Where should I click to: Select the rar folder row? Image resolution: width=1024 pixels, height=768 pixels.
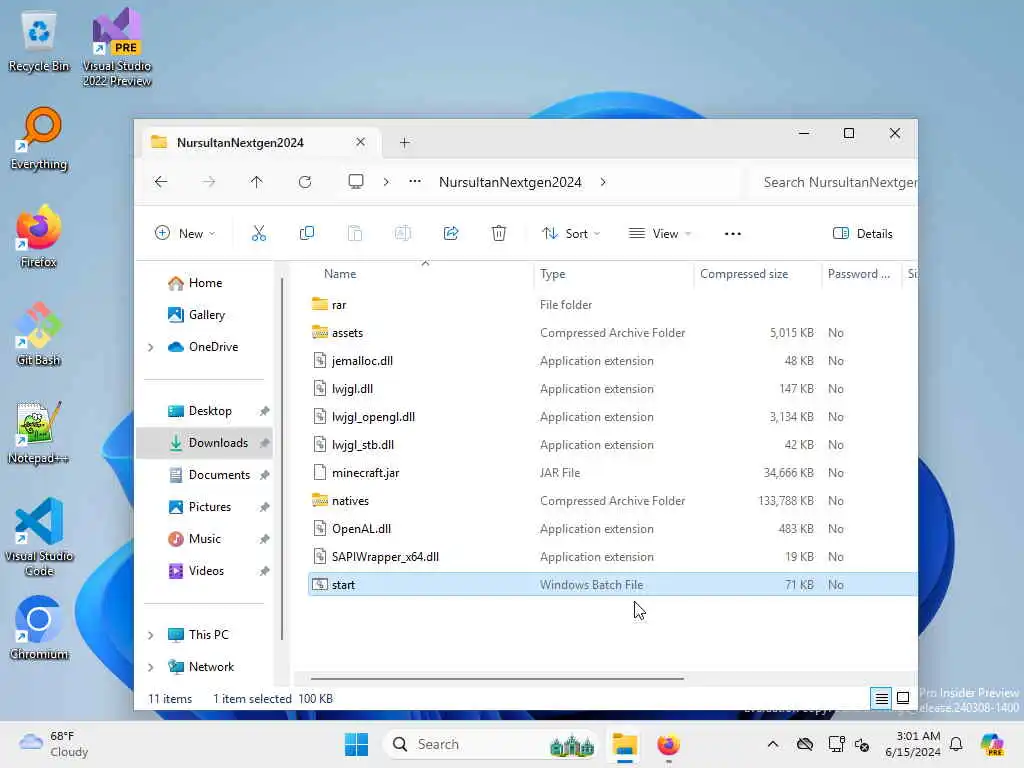612,305
